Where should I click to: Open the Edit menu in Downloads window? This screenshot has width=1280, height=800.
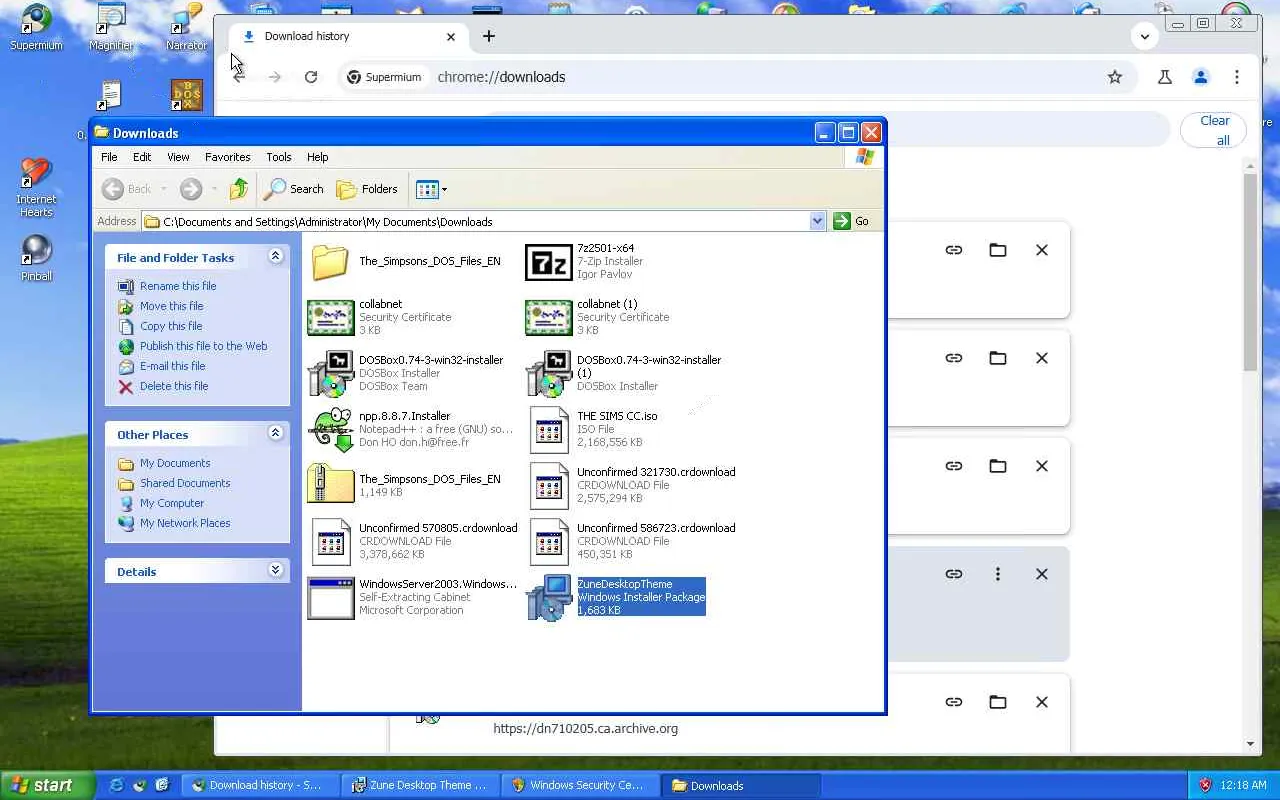142,157
